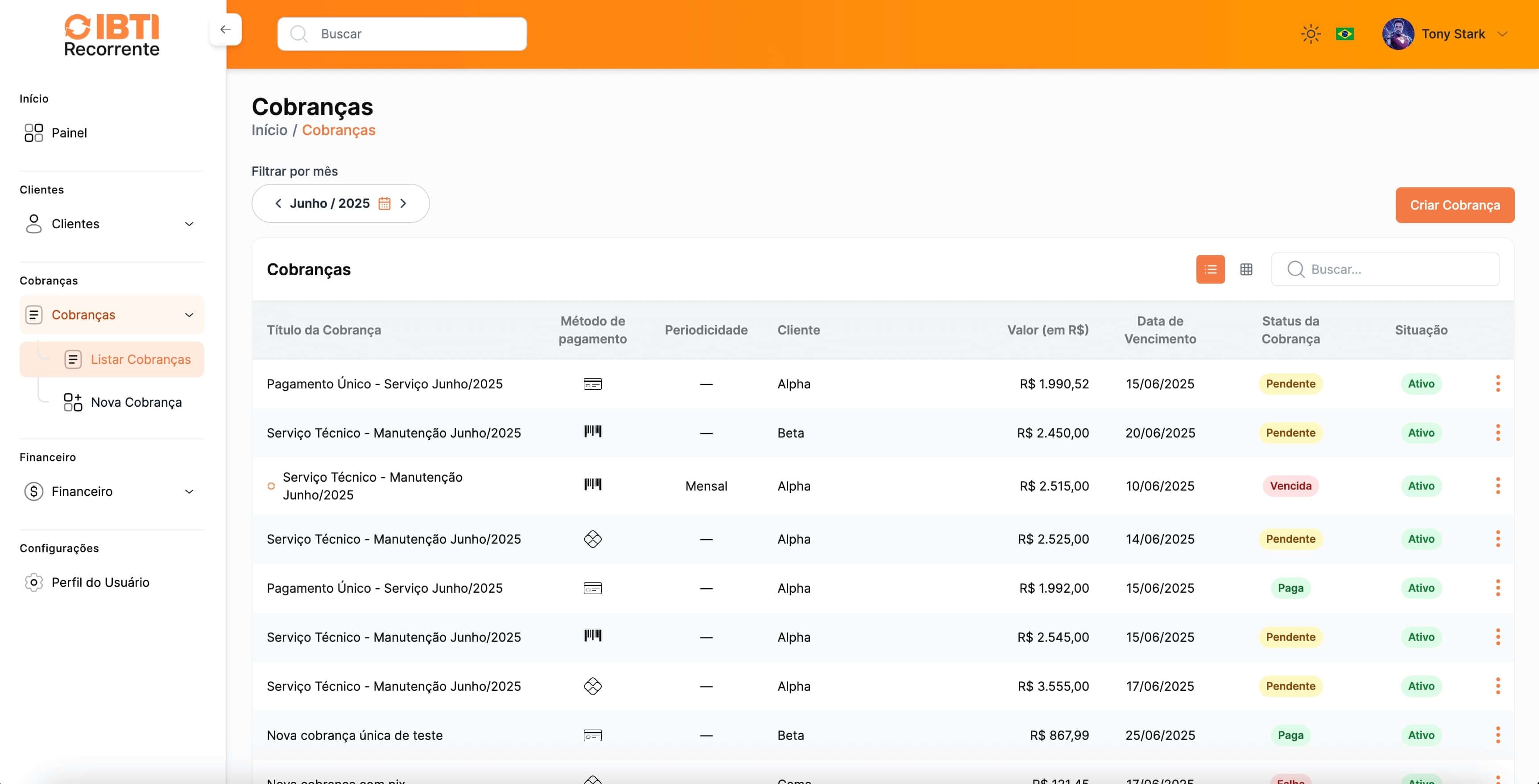Screen dimensions: 1539x784
Task: Click the Brazil flag language icon
Action: point(1344,34)
